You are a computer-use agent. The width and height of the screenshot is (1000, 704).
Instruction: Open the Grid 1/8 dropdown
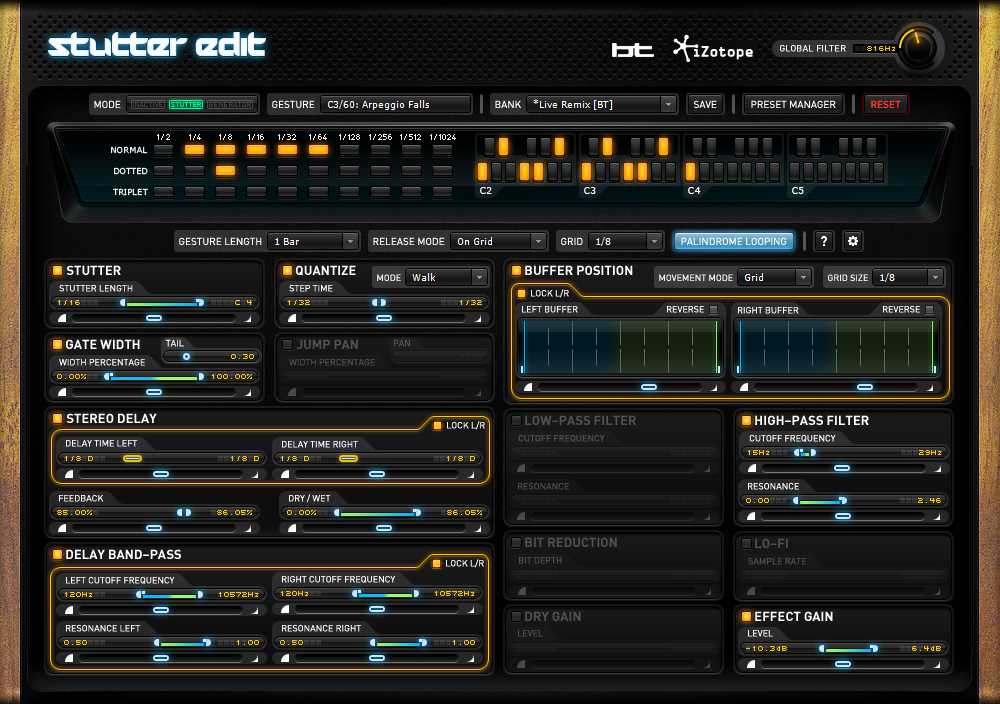click(625, 241)
